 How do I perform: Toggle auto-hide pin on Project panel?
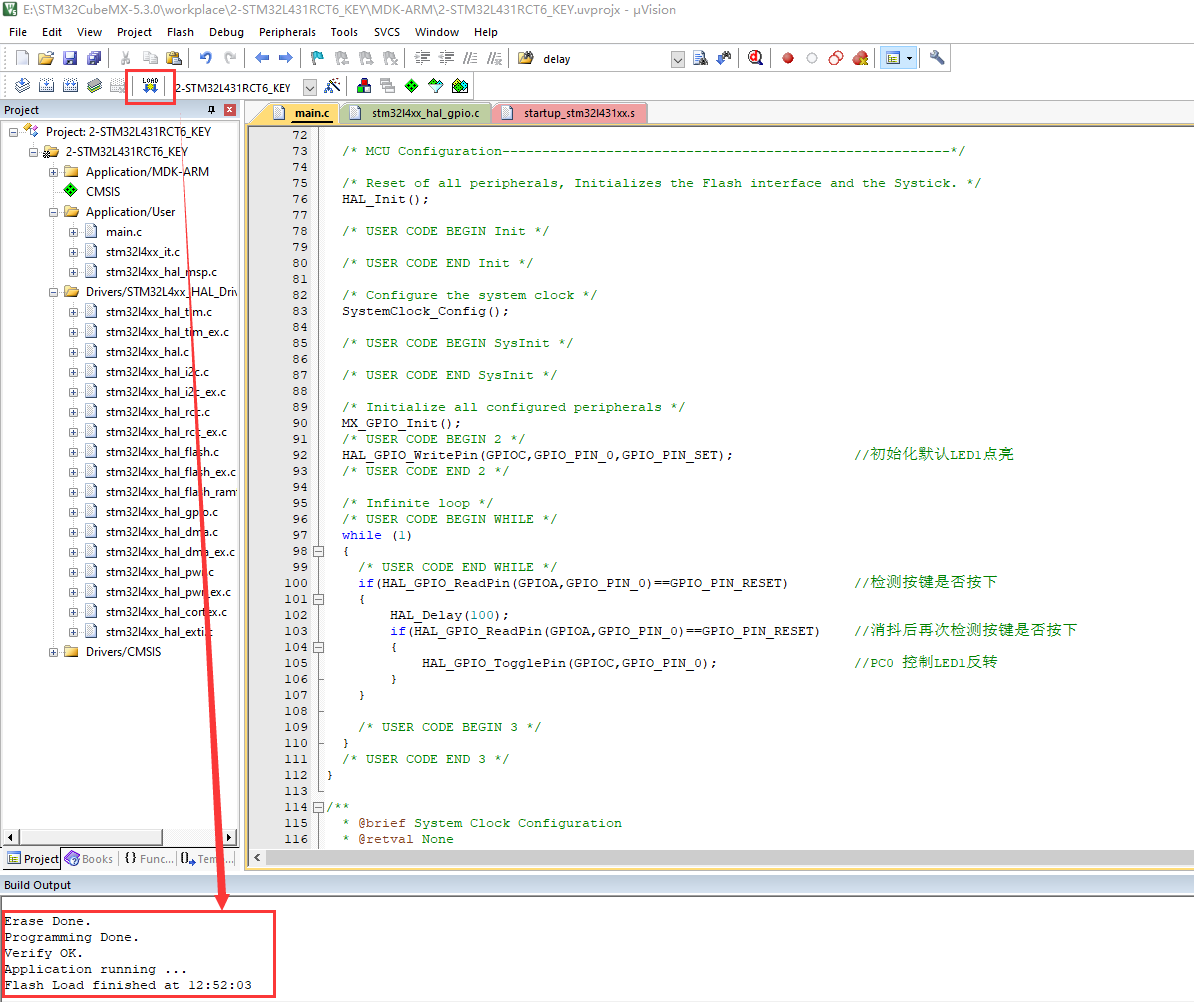211,109
